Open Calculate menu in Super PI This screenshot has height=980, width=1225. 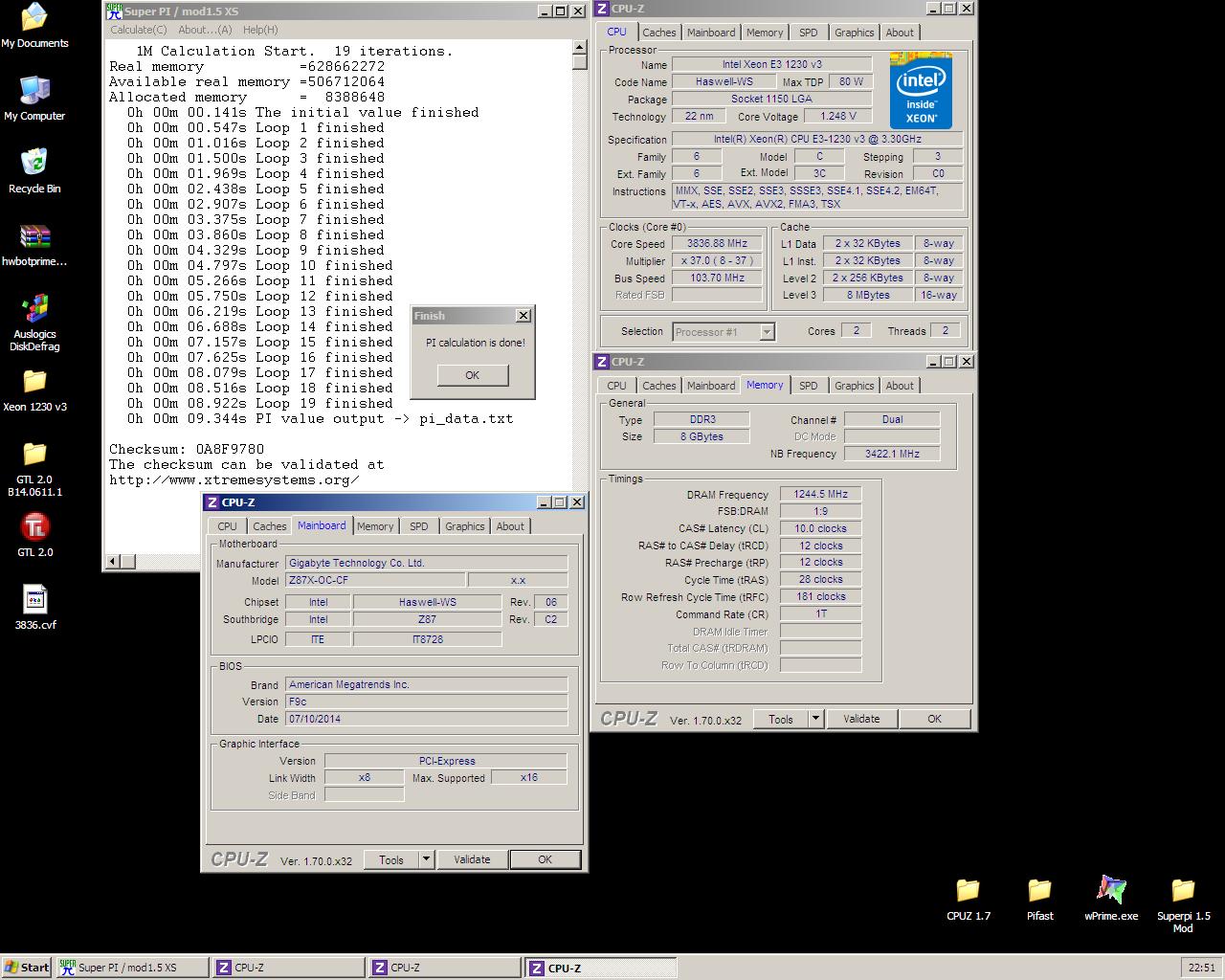click(x=138, y=30)
